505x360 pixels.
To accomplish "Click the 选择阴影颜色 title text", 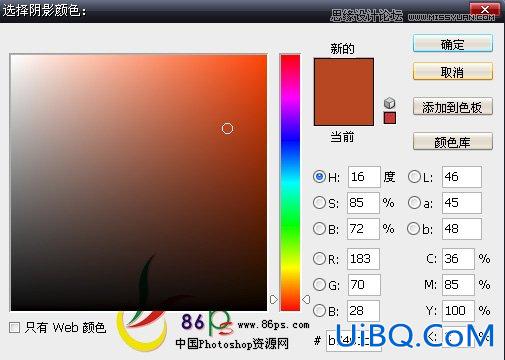I will [44, 10].
